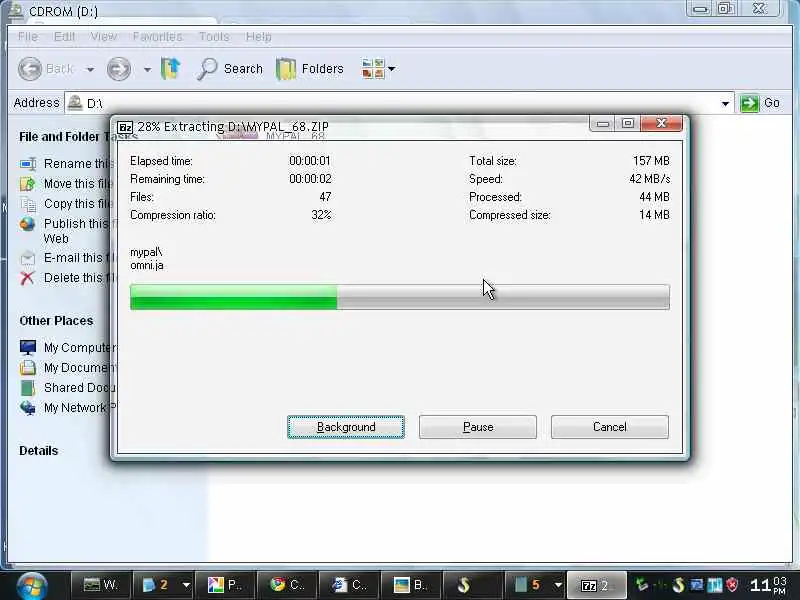Open My Documents in Other Places
The width and height of the screenshot is (800, 600).
(x=79, y=367)
